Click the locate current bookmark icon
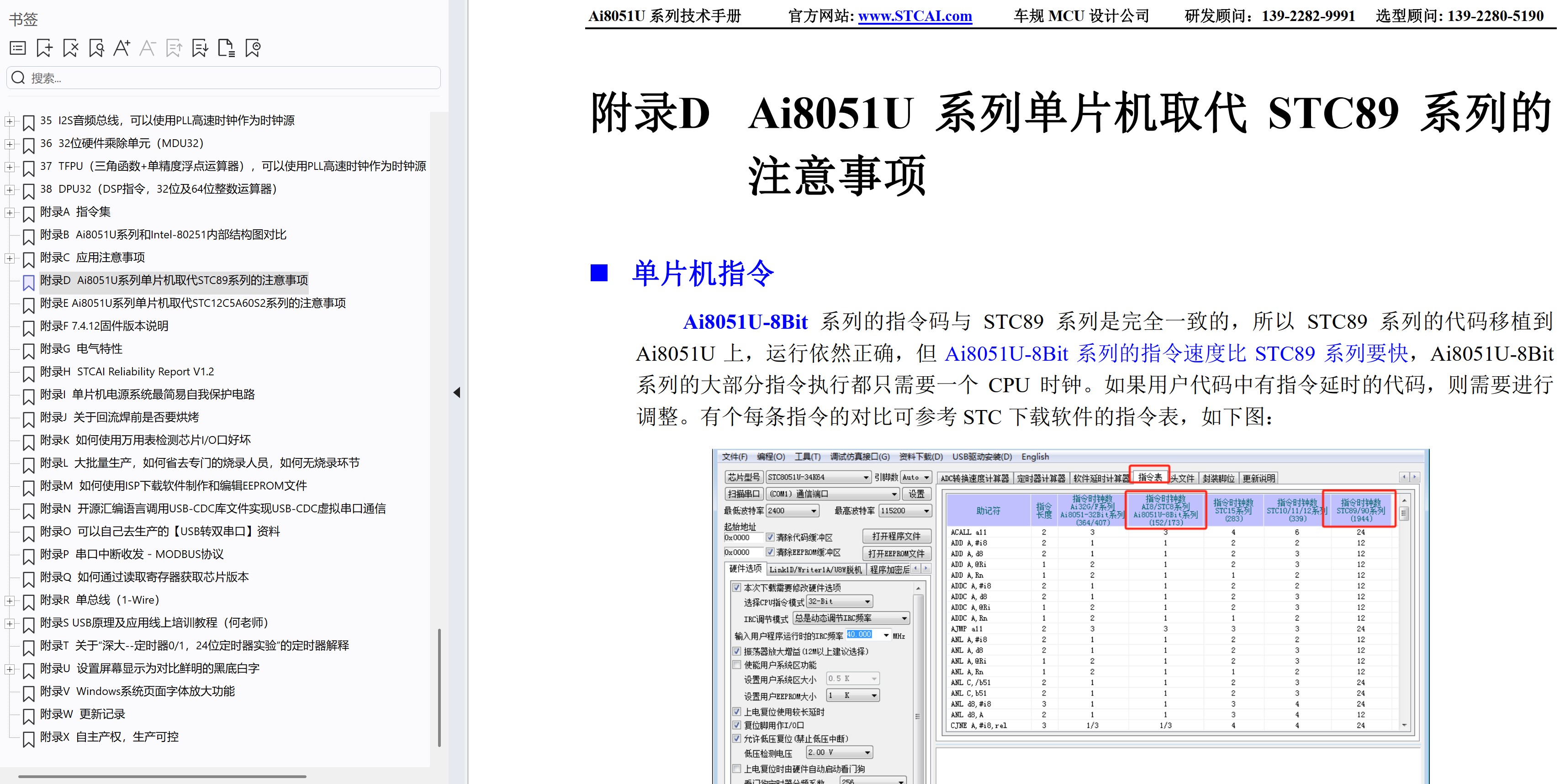 tap(253, 48)
